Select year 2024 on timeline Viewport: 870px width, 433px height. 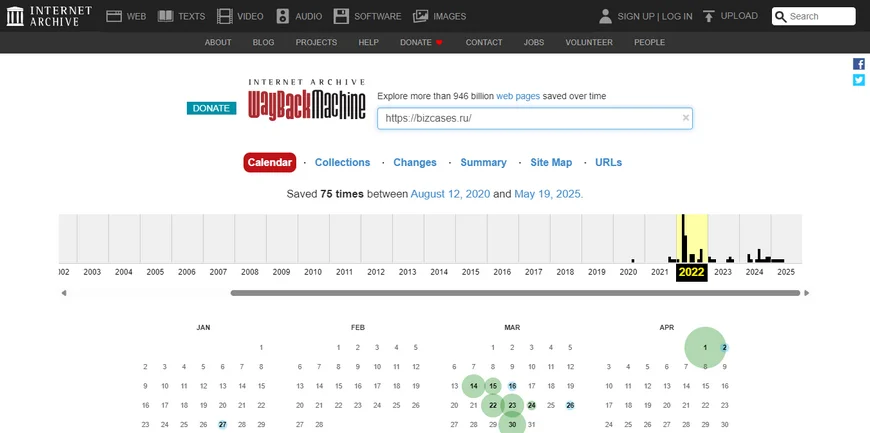pyautogui.click(x=755, y=272)
